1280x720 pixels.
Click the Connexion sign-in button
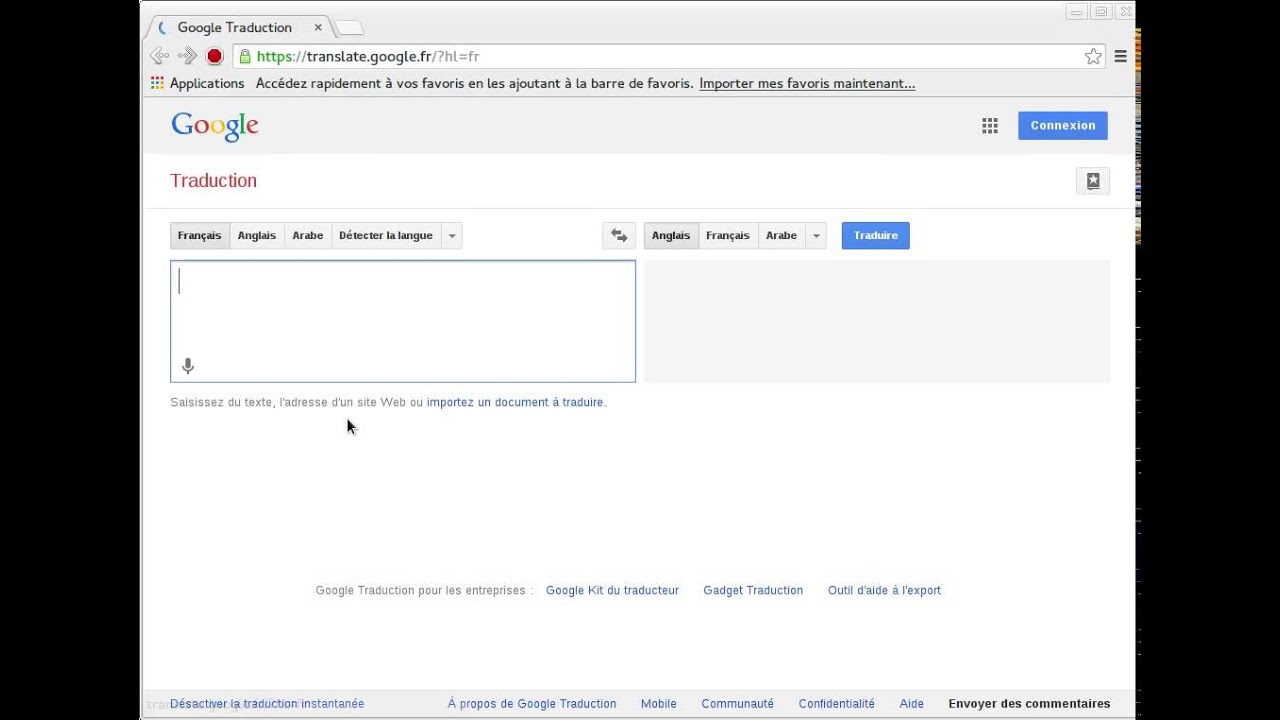coord(1063,125)
